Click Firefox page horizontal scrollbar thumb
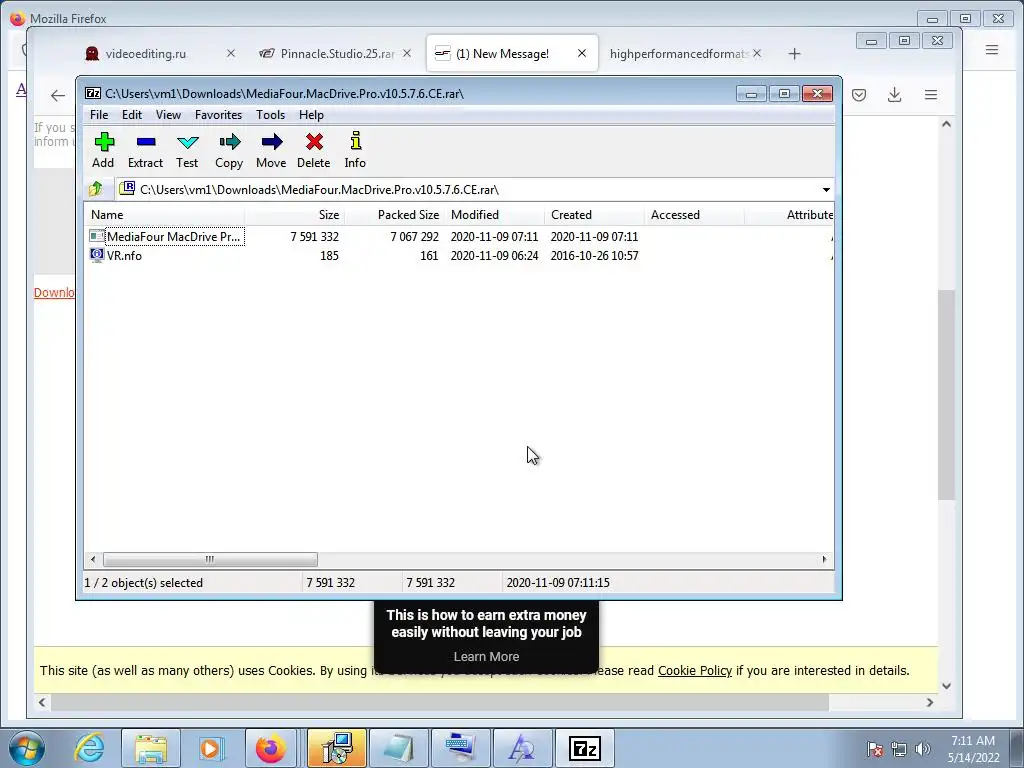 [x=440, y=703]
